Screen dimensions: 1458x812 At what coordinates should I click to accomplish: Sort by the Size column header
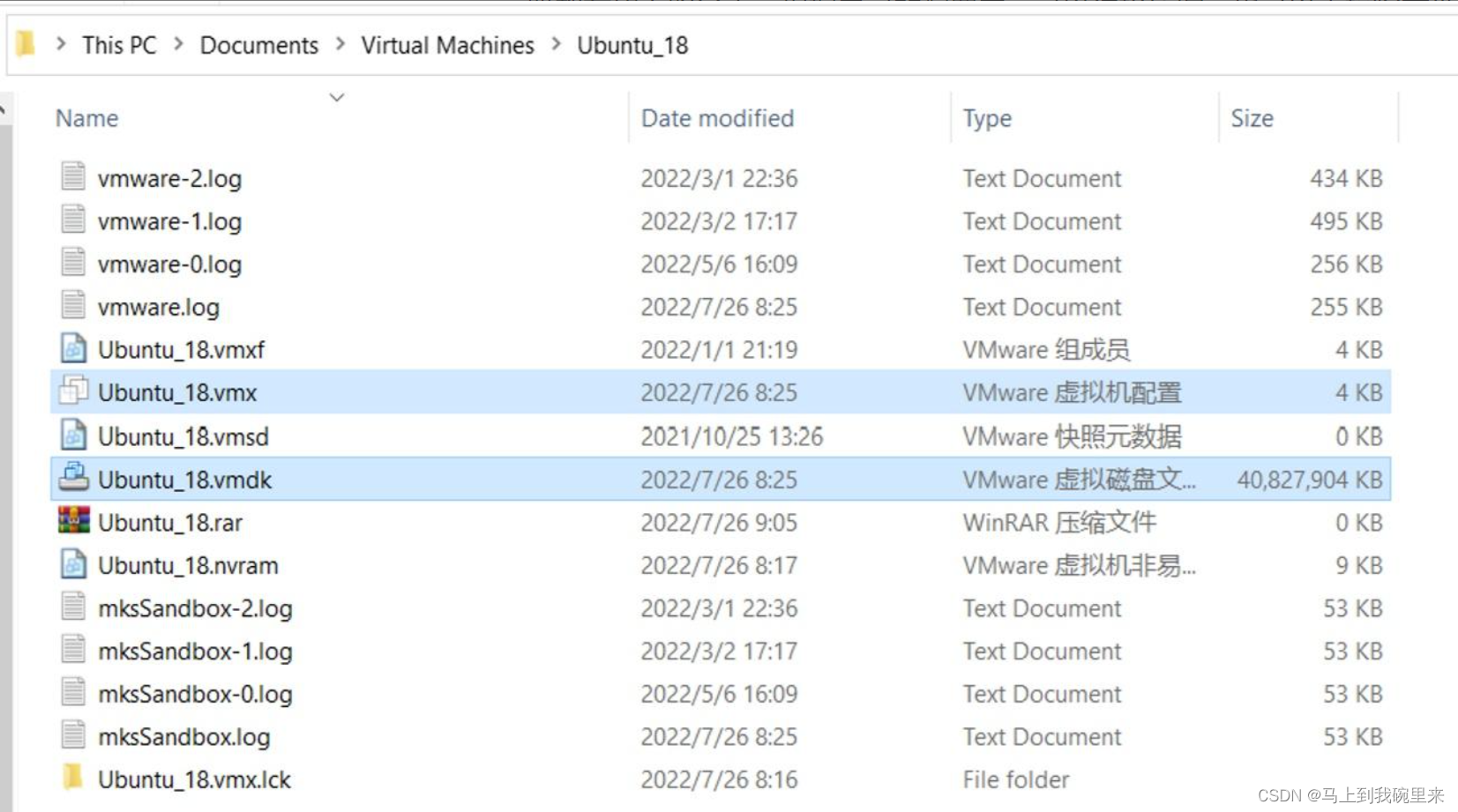(1252, 118)
